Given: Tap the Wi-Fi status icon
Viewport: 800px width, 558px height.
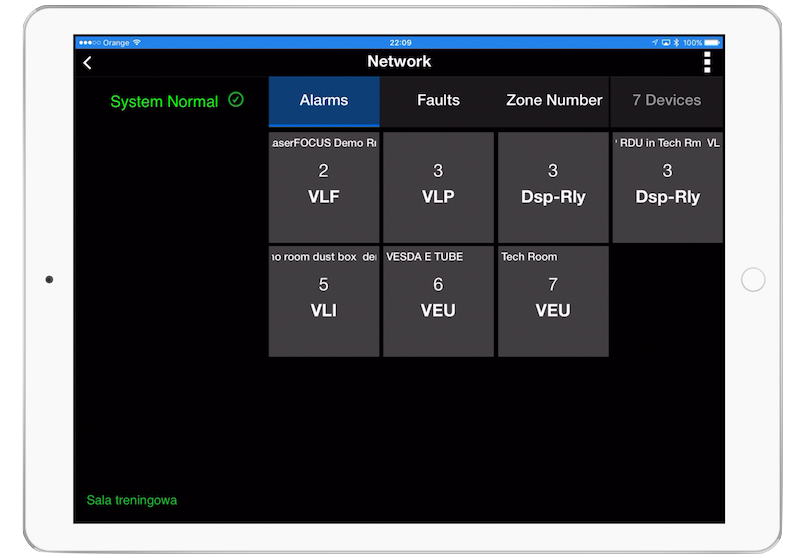Looking at the screenshot, I should pyautogui.click(x=137, y=43).
